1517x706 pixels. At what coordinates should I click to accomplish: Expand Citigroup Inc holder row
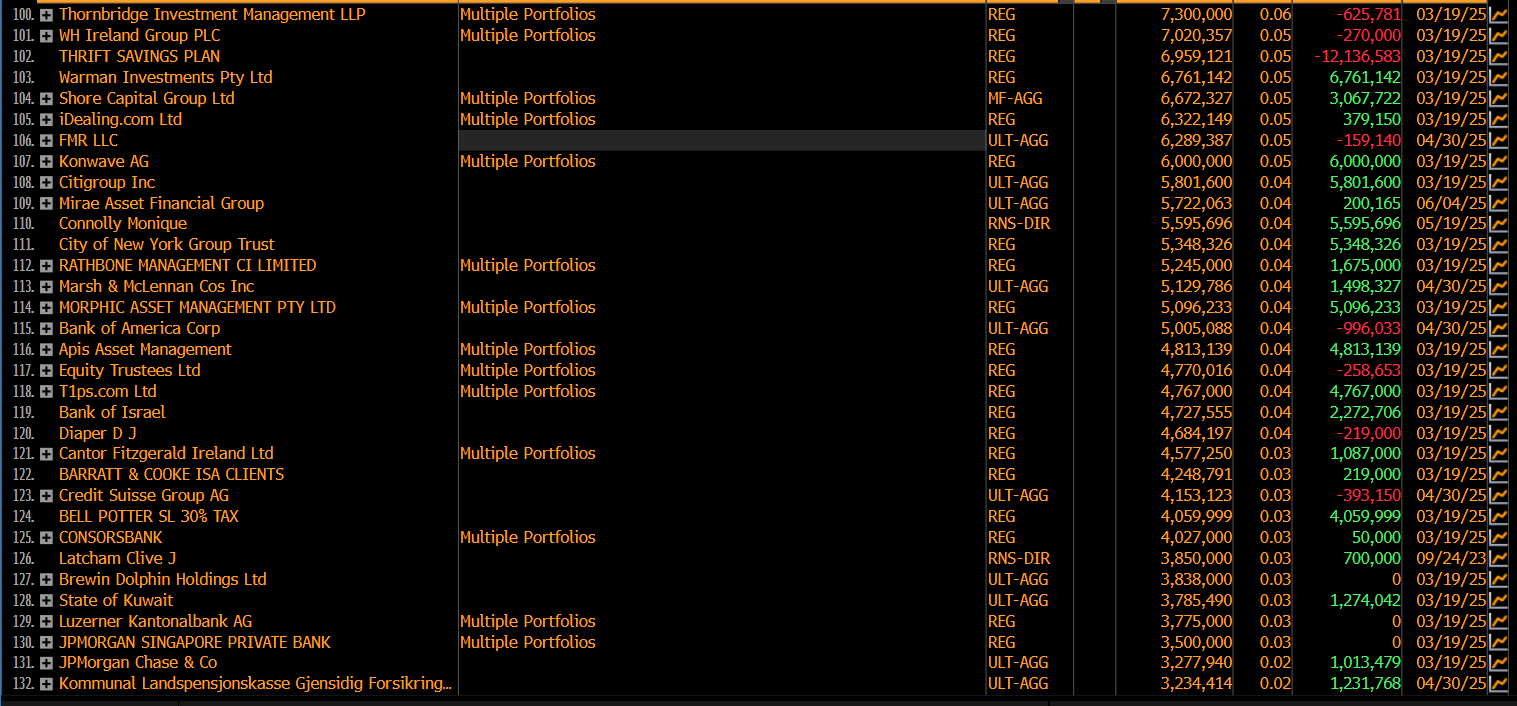coord(46,183)
